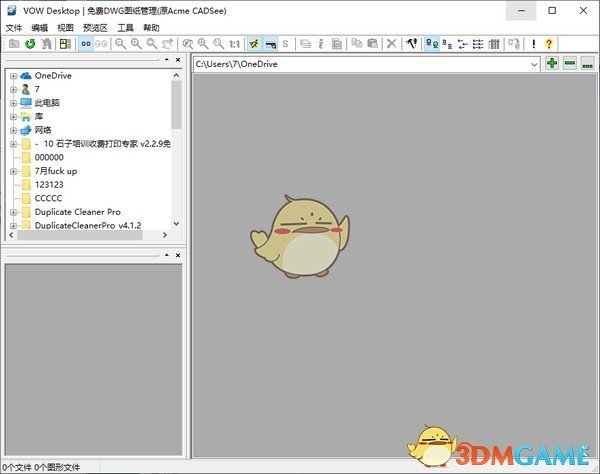Switch to list view icon
Image resolution: width=600 pixels, height=474 pixels.
point(463,44)
